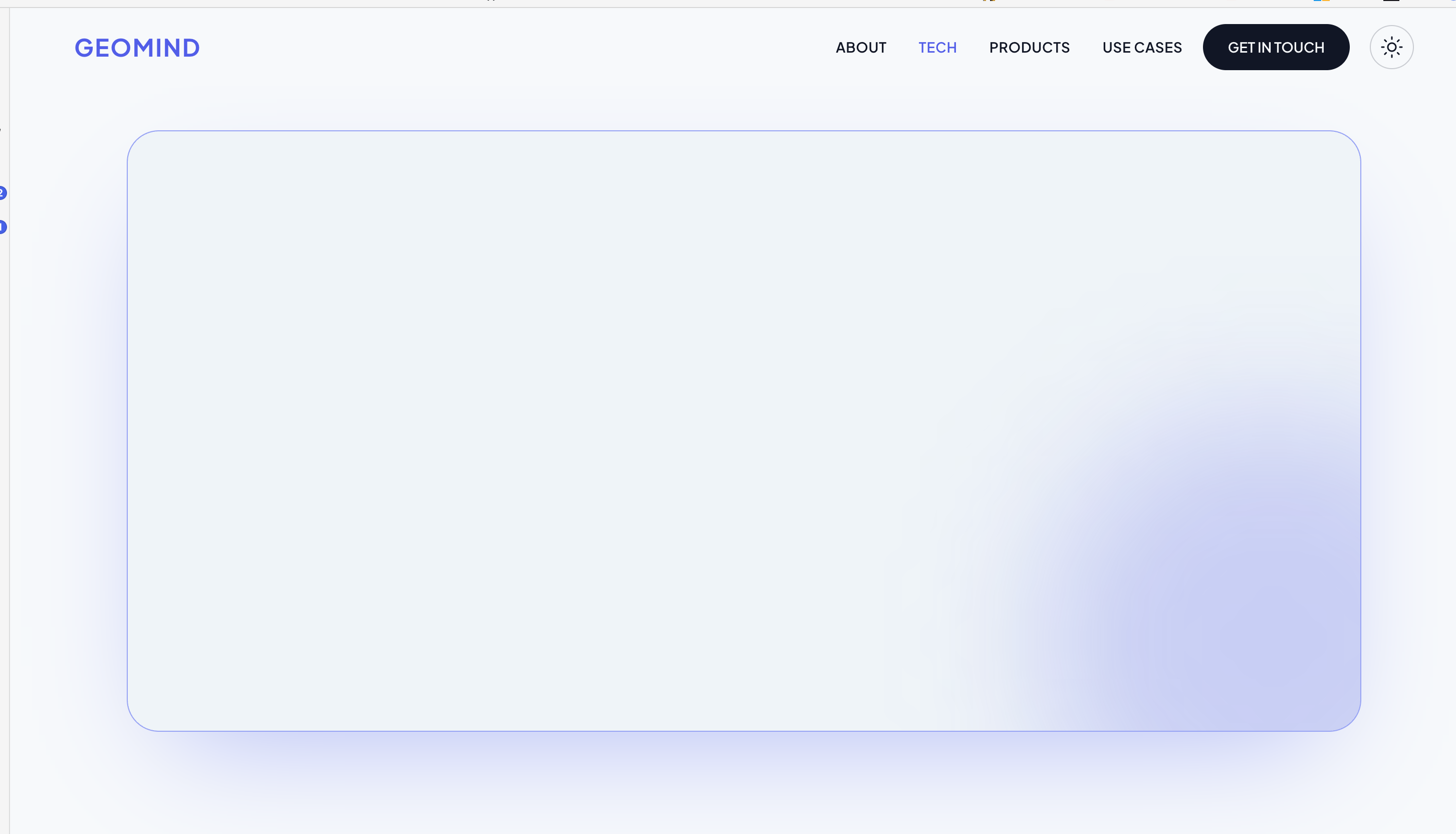This screenshot has width=1456, height=834.
Task: Click the purple gradient corner of the card
Action: 1260,630
